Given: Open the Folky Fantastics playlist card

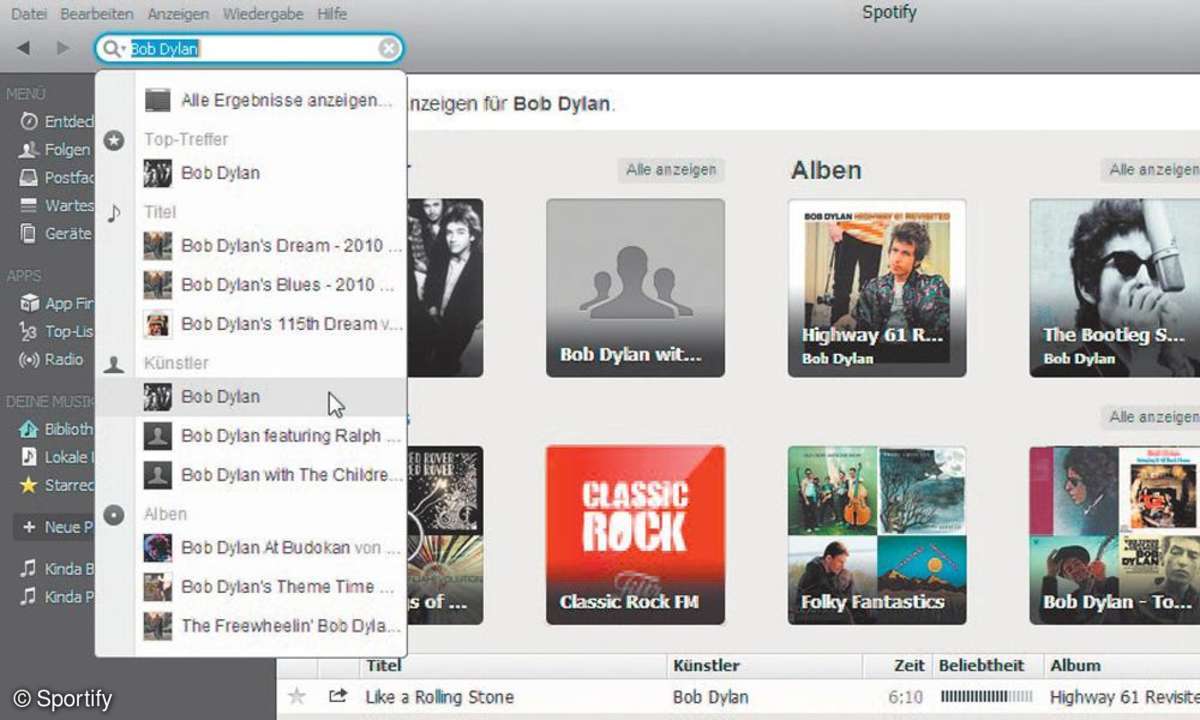Looking at the screenshot, I should (x=877, y=535).
